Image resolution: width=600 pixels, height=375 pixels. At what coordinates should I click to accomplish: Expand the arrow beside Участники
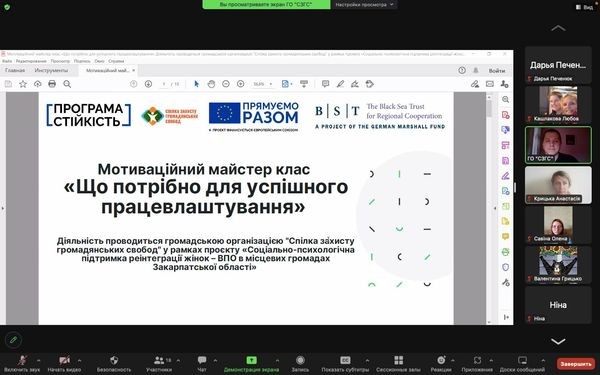click(x=178, y=360)
